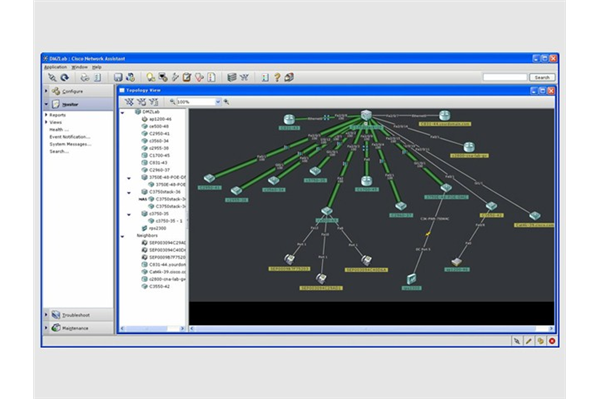Click the second topology layout icon
The image size is (600, 400).
(x=142, y=102)
